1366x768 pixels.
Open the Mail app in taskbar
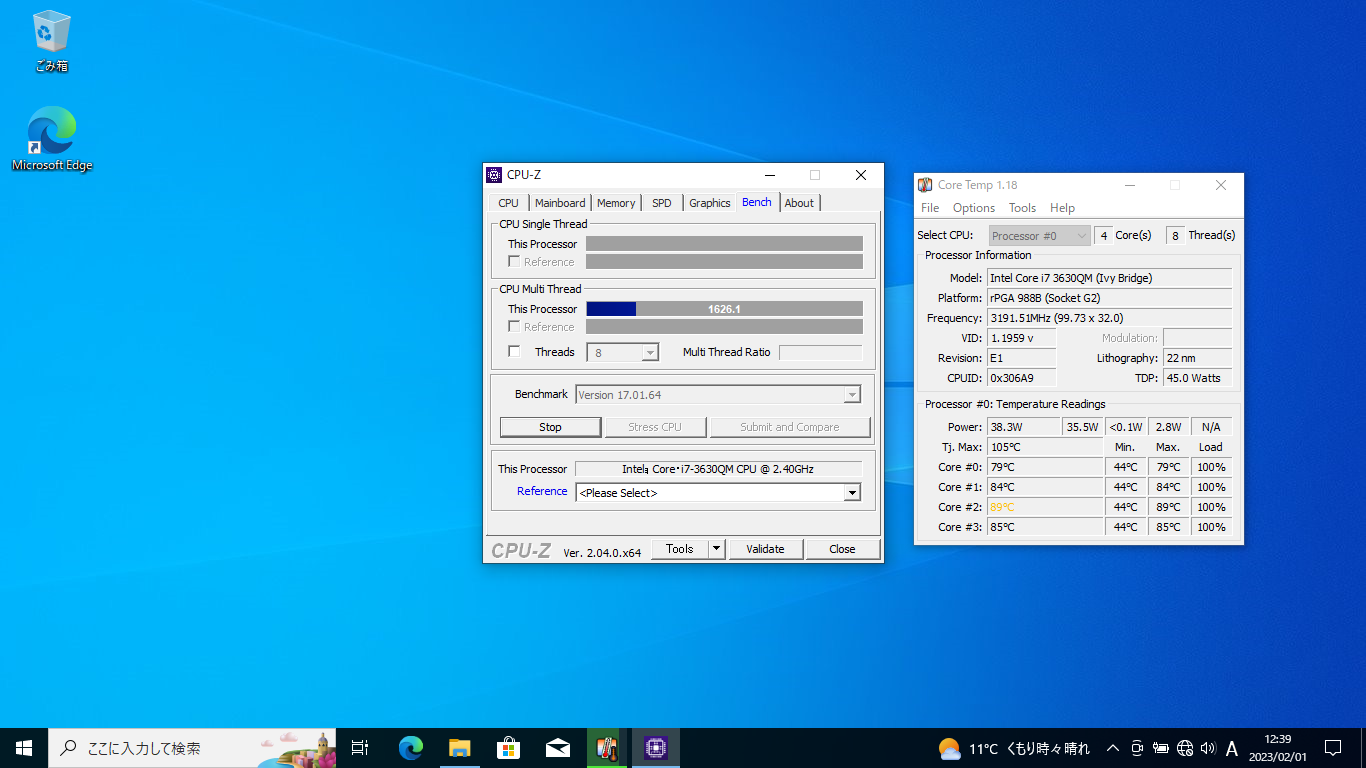(x=557, y=747)
